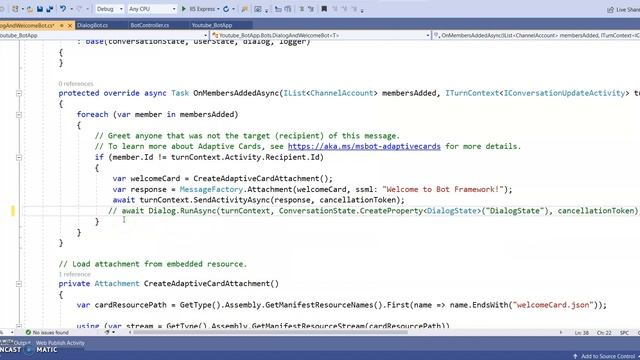Switch to the Youtube_BotApp tab
This screenshot has height=360, width=640.
(212, 25)
